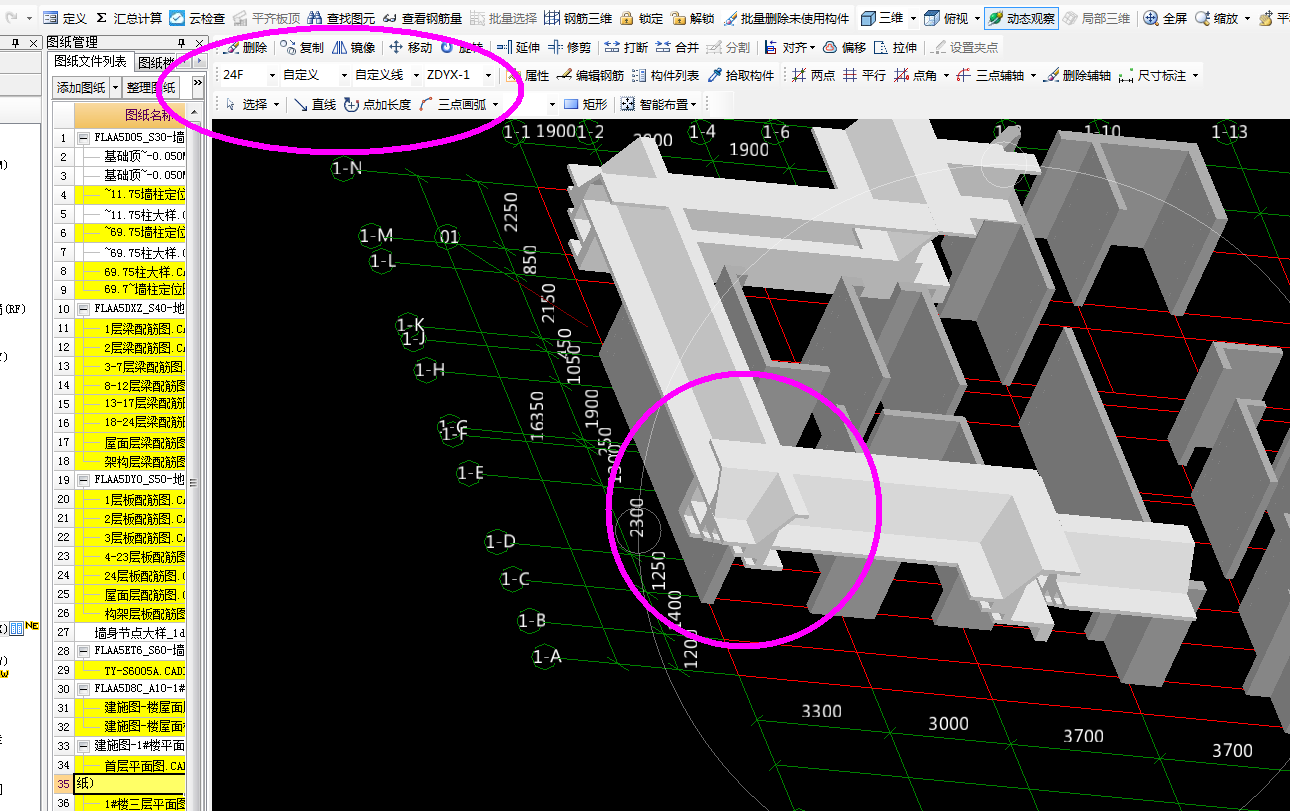Image resolution: width=1290 pixels, height=811 pixels.
Task: Run 汇总计算 summary calculation
Action: click(x=130, y=18)
